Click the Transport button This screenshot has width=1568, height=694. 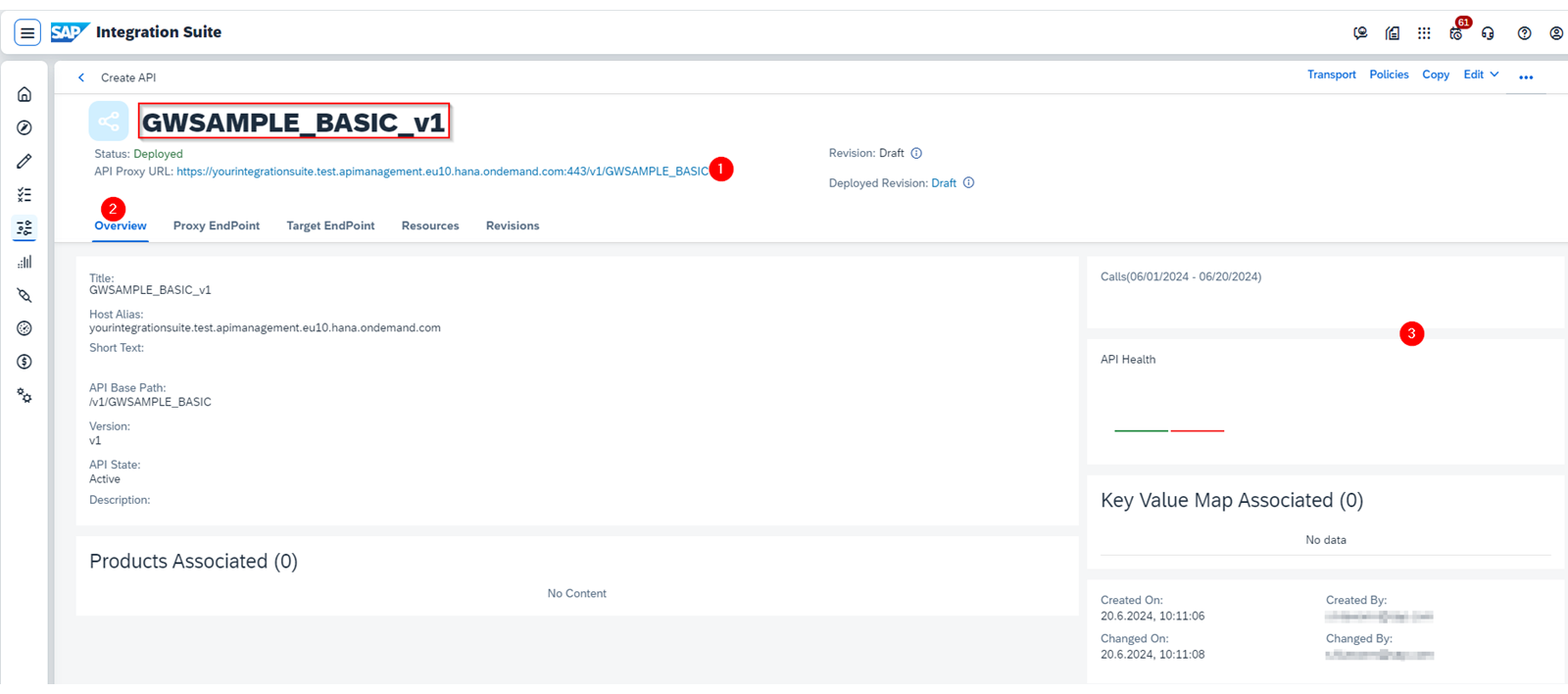coord(1332,74)
